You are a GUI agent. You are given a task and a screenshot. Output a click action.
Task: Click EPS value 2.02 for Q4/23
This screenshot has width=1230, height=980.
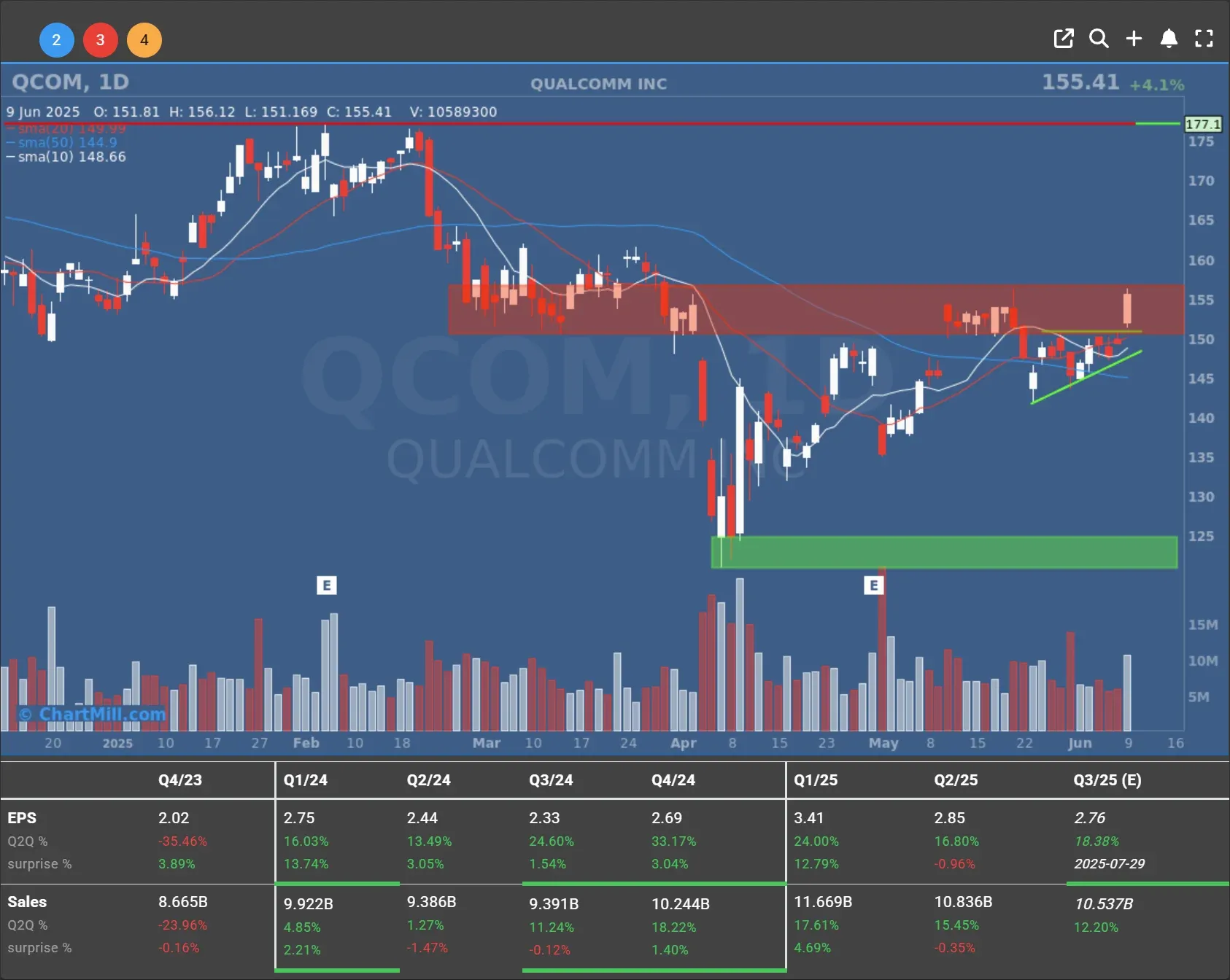click(x=174, y=818)
